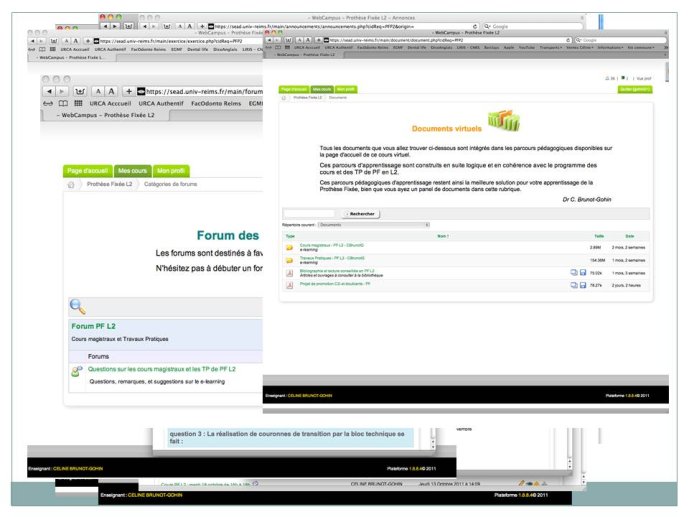Select Page d'accueil tab in Documents window
The image size is (689, 517).
[x=294, y=90]
